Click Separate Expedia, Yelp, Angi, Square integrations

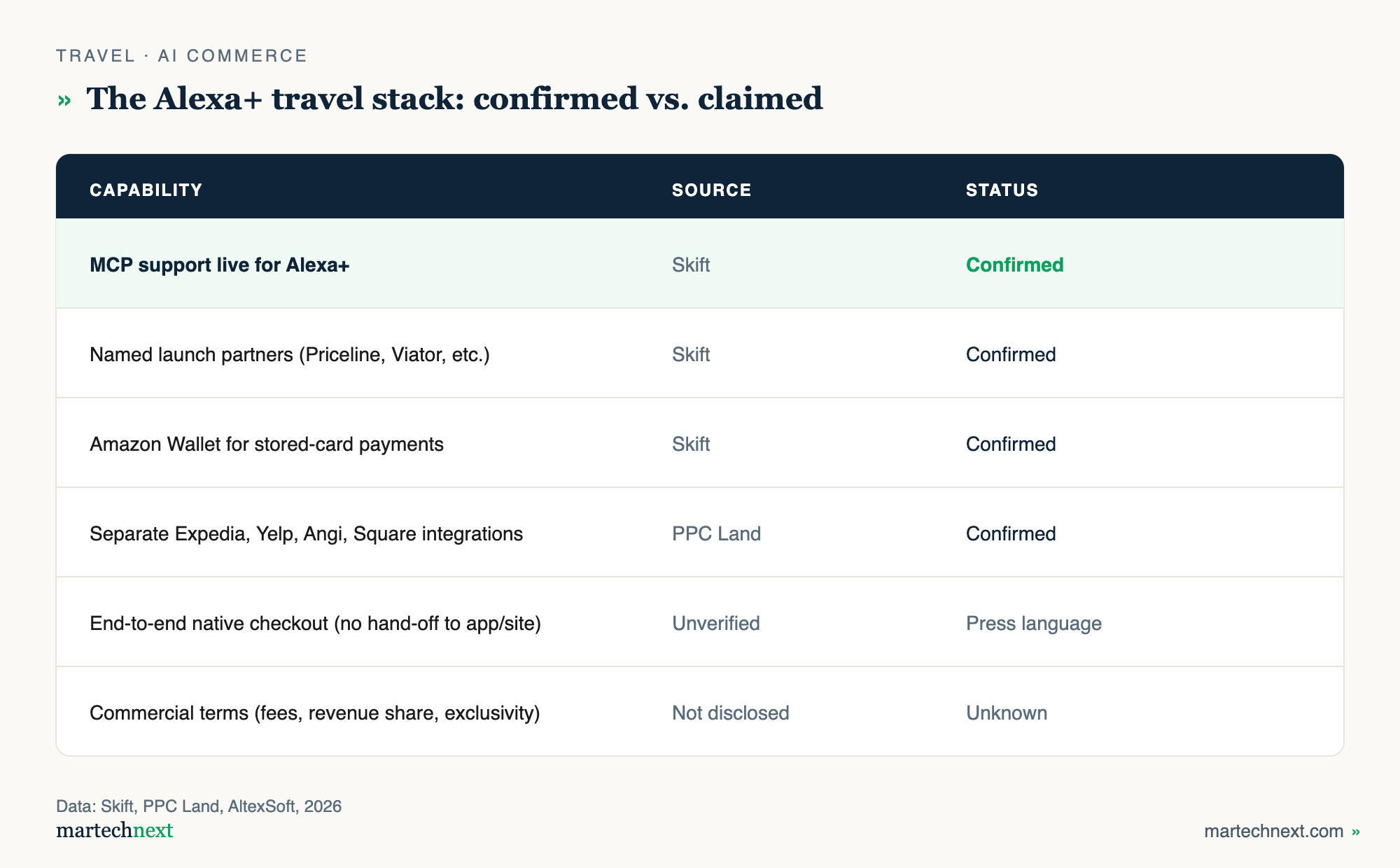tap(306, 534)
